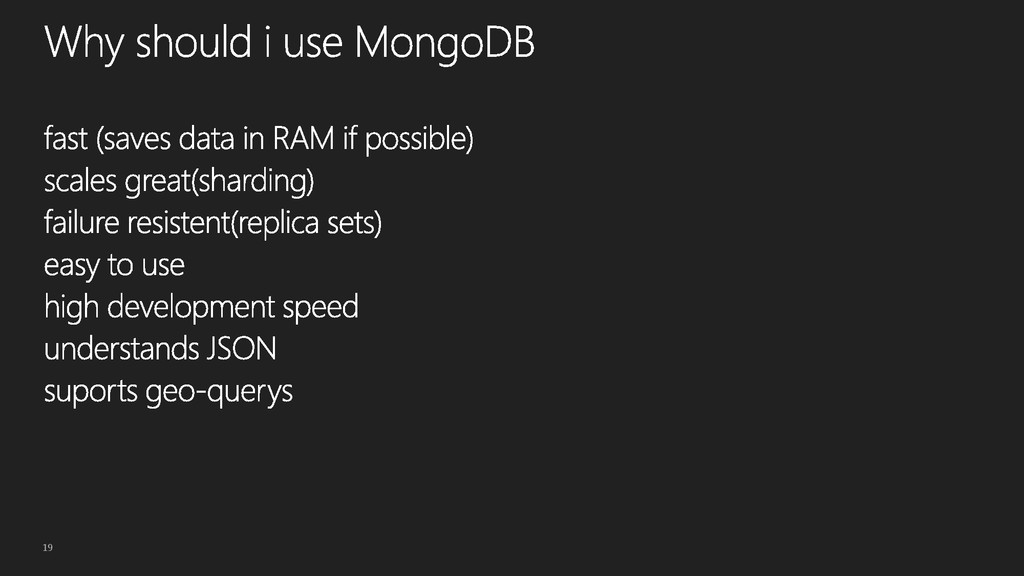Select the 'easy to use' text line
This screenshot has height=576, width=1024.
coord(114,266)
